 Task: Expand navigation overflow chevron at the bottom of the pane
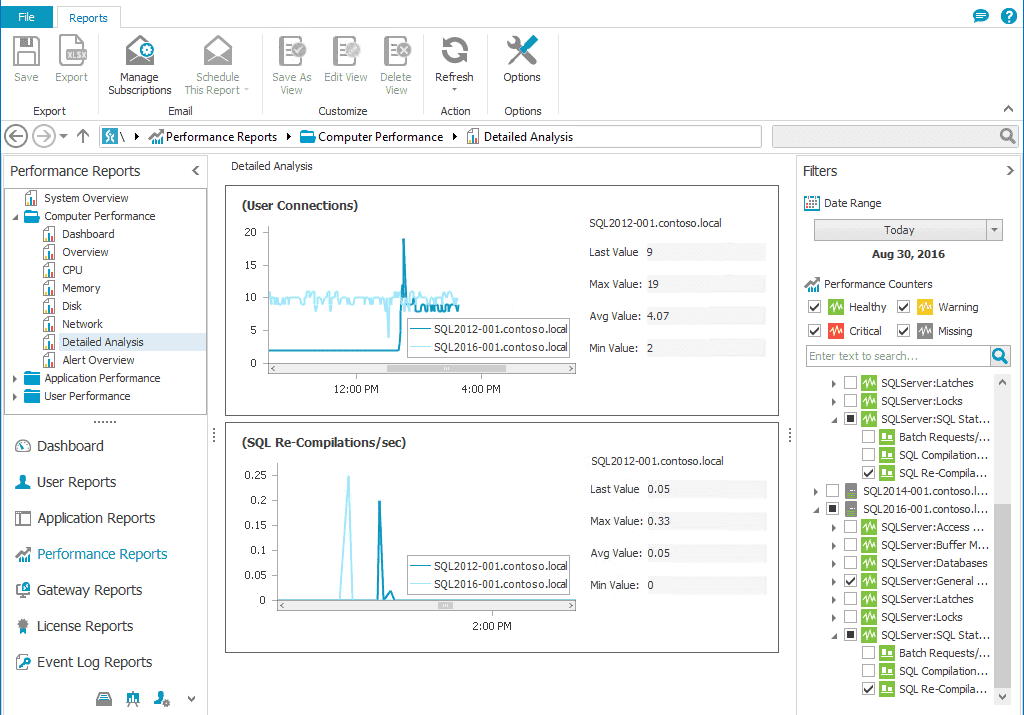(191, 699)
